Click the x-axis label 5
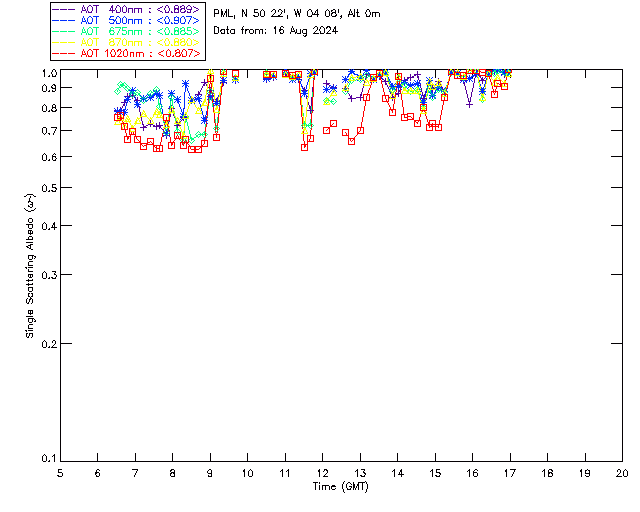This screenshot has height=512, width=640. click(60, 473)
